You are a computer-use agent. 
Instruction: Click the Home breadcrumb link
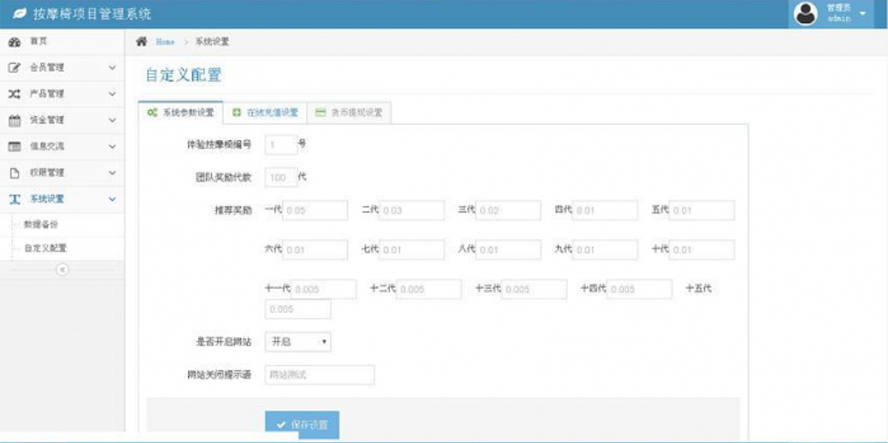[x=165, y=42]
